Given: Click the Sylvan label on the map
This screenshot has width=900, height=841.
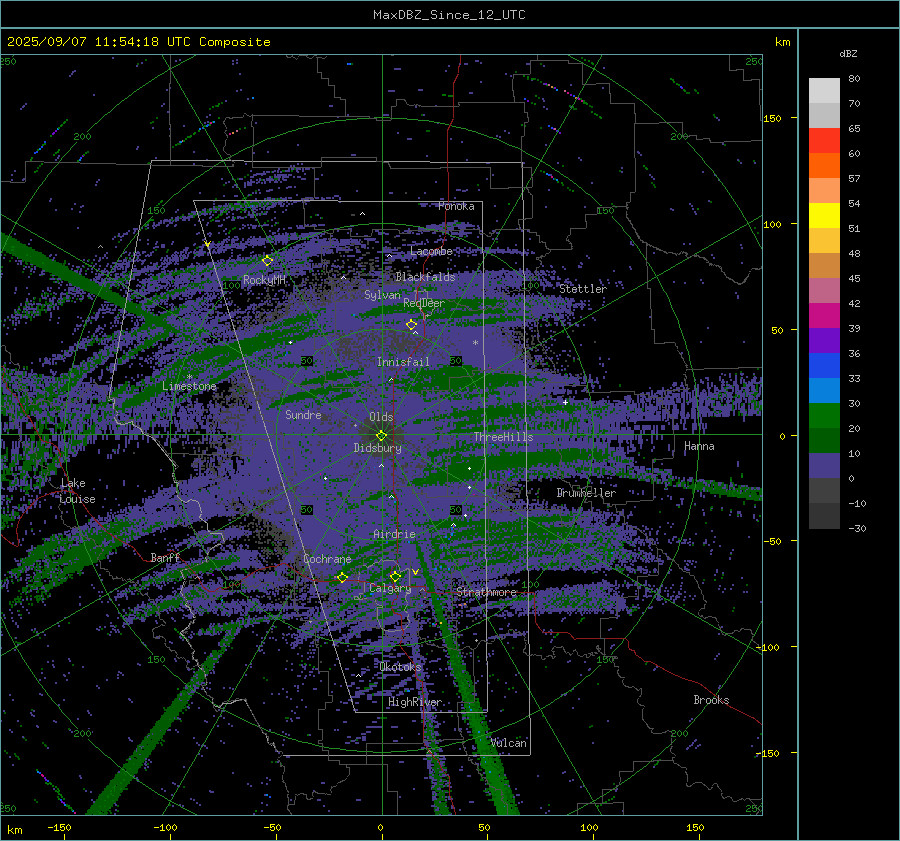Looking at the screenshot, I should point(382,295).
